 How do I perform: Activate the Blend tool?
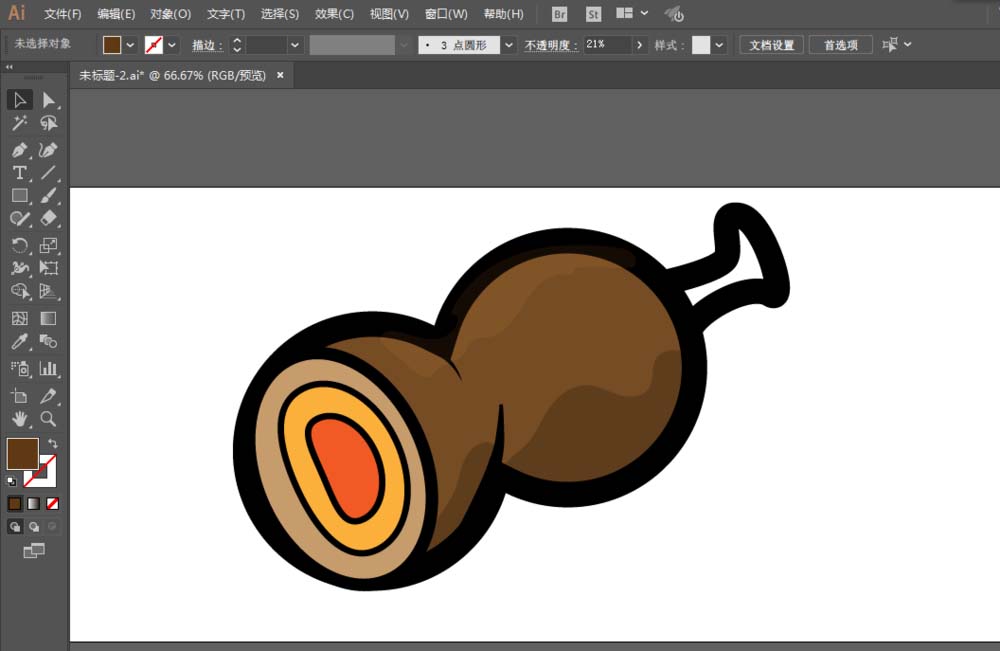coord(48,341)
